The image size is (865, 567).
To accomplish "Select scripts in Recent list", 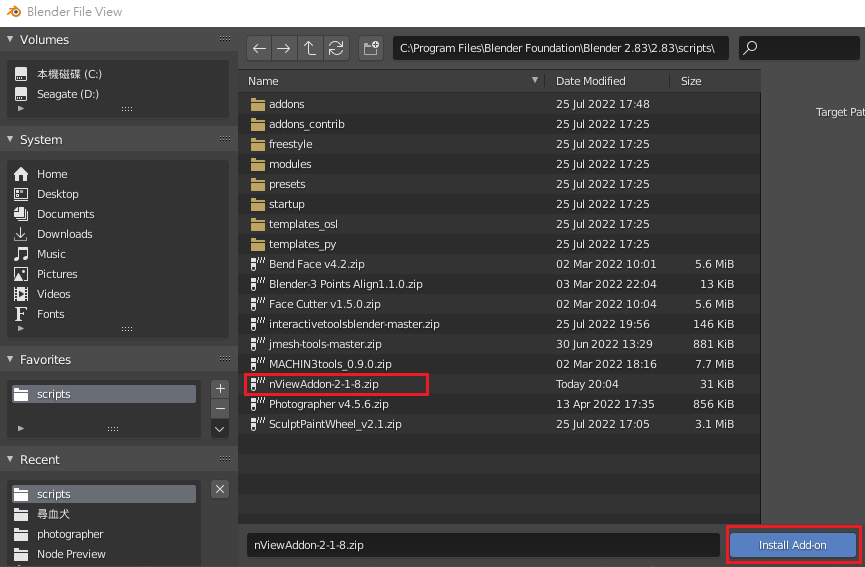I will click(x=105, y=494).
